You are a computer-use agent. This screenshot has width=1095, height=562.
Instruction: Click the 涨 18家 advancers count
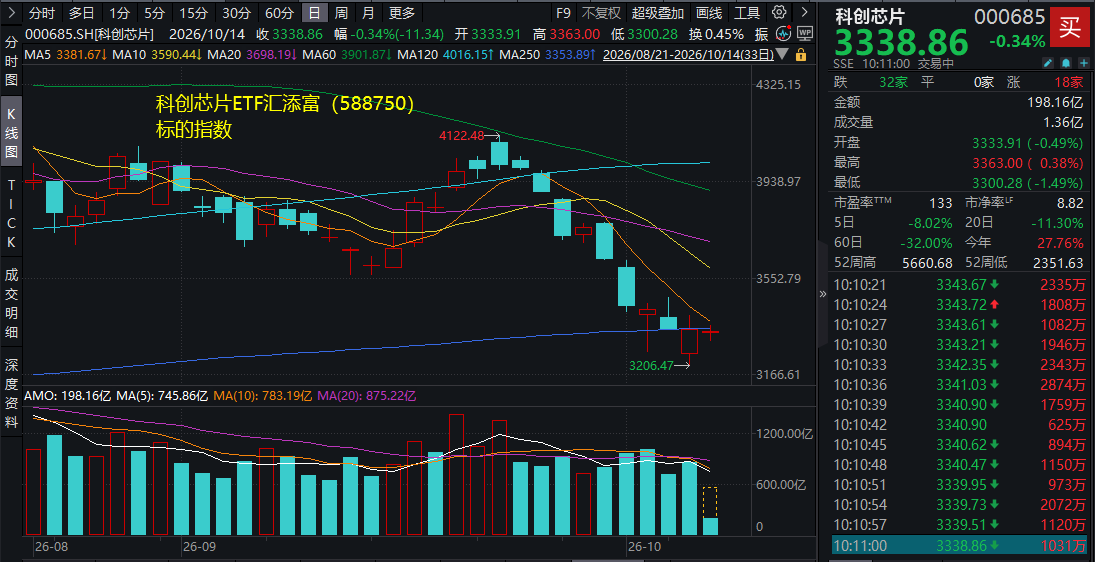point(1044,82)
